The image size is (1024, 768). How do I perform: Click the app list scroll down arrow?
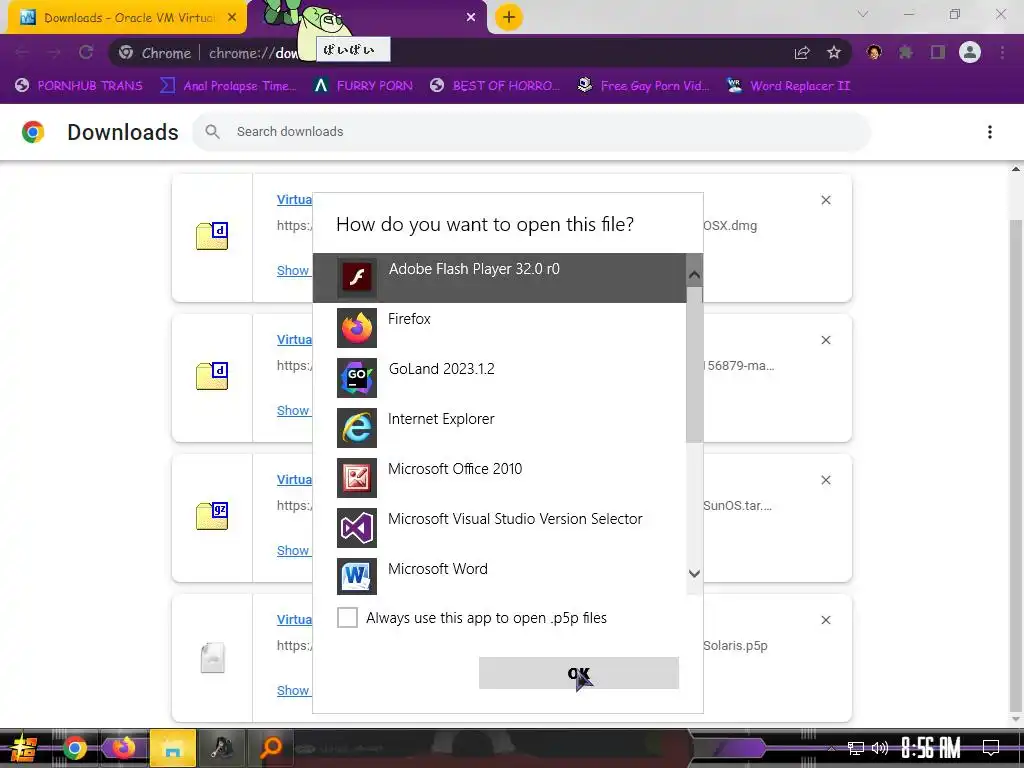point(694,573)
